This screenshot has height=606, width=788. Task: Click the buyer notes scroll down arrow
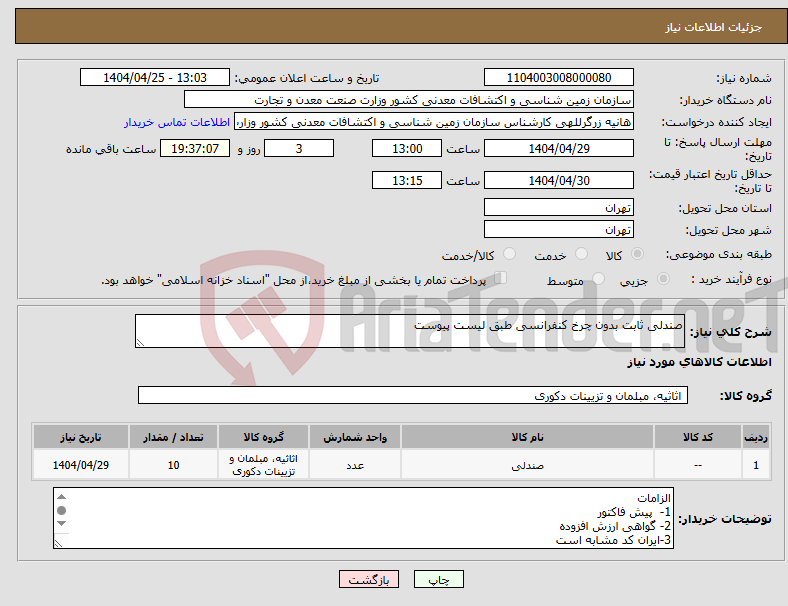[x=61, y=524]
